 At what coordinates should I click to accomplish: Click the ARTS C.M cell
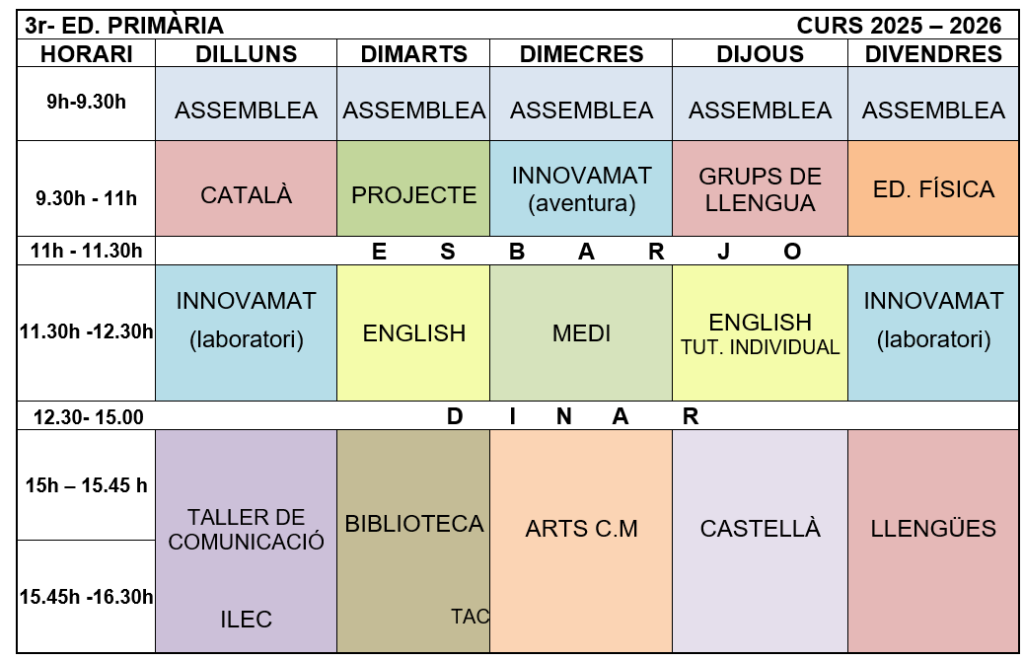click(x=581, y=528)
